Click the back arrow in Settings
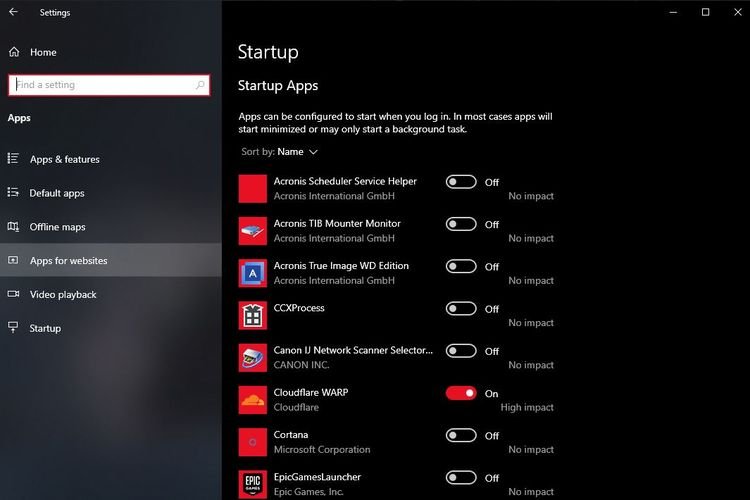The image size is (750, 500). click(13, 12)
